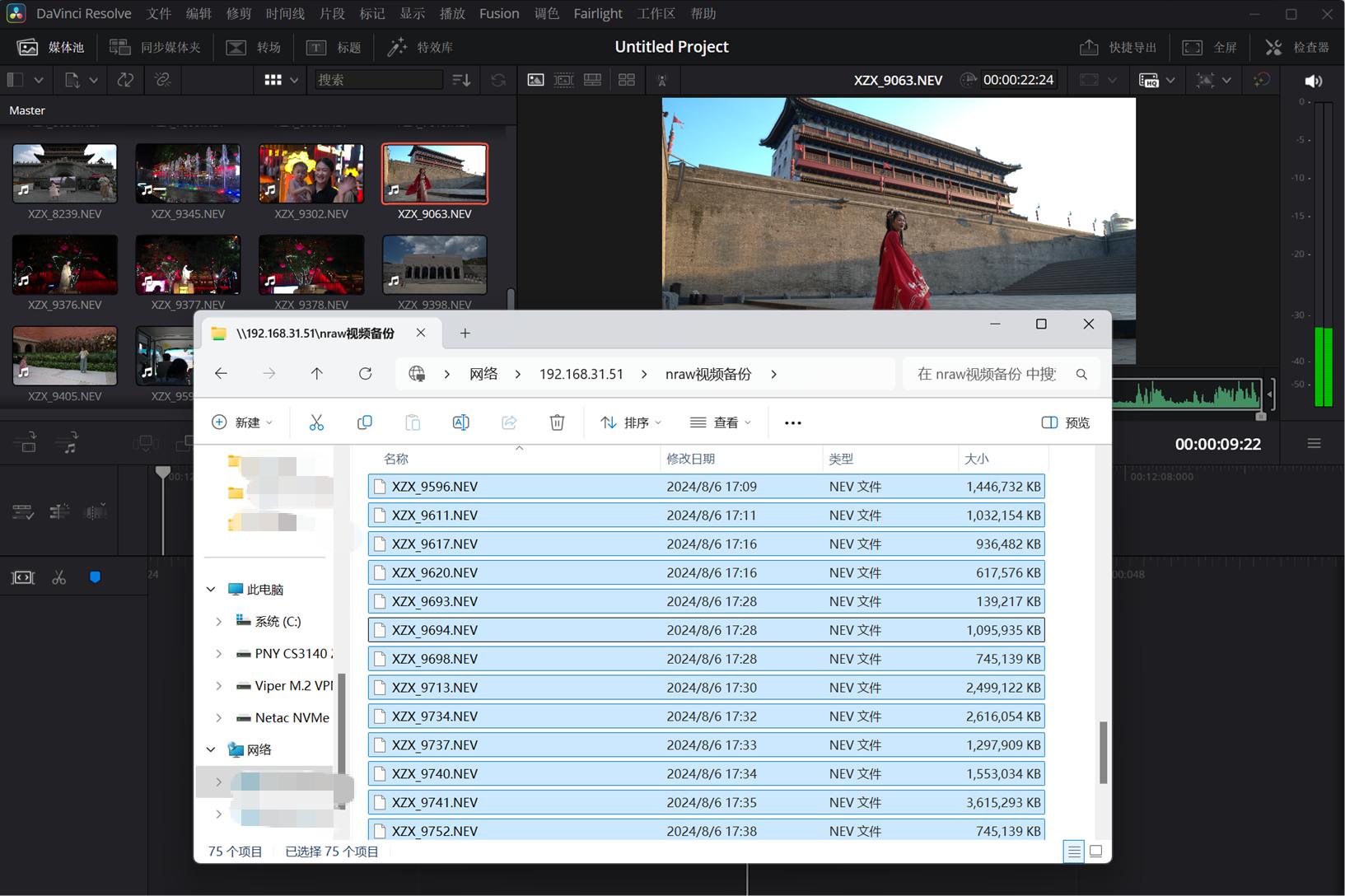
Task: Open the 文件 menu in DaVinci Resolve
Action: click(159, 13)
